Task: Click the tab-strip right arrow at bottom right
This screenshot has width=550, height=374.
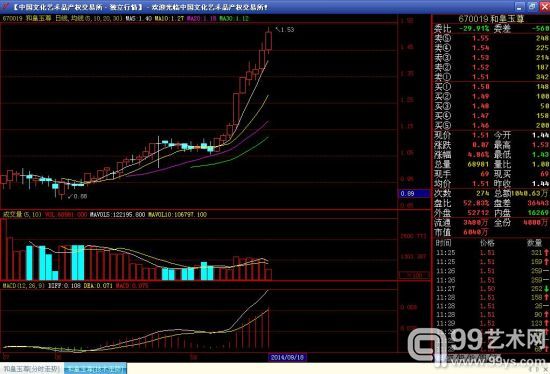Action: tap(537, 369)
